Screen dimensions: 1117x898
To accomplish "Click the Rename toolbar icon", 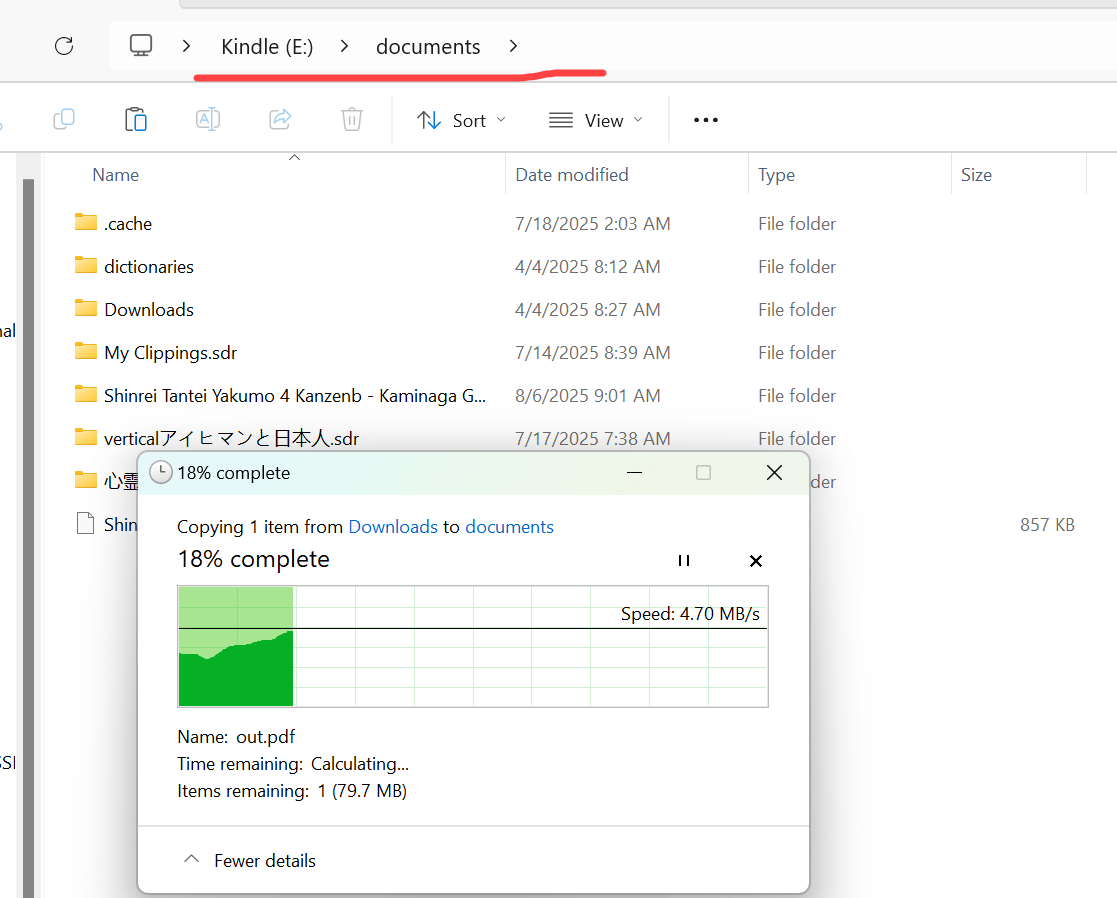I will pyautogui.click(x=208, y=120).
